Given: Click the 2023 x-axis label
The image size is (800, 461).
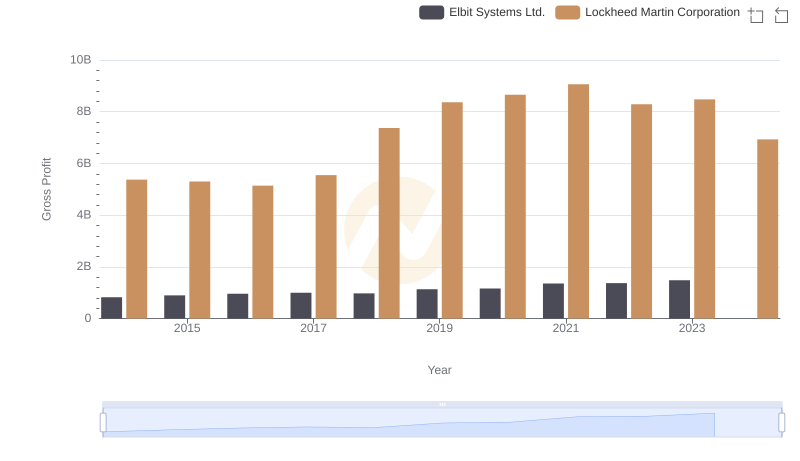Looking at the screenshot, I should click(692, 328).
